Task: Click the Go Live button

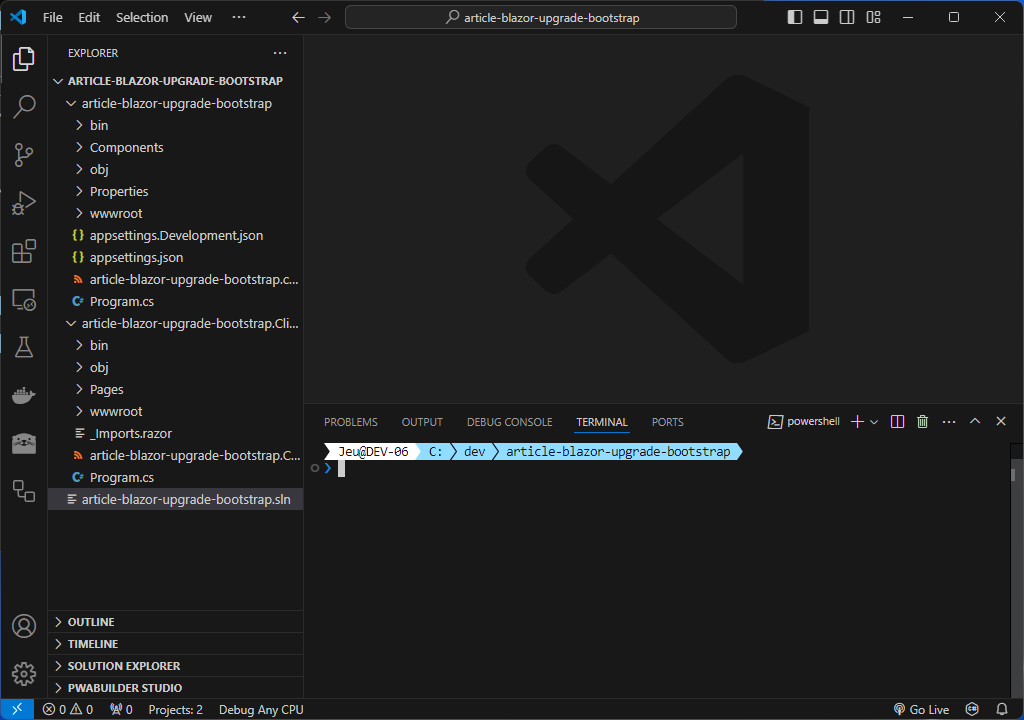Action: coord(921,710)
